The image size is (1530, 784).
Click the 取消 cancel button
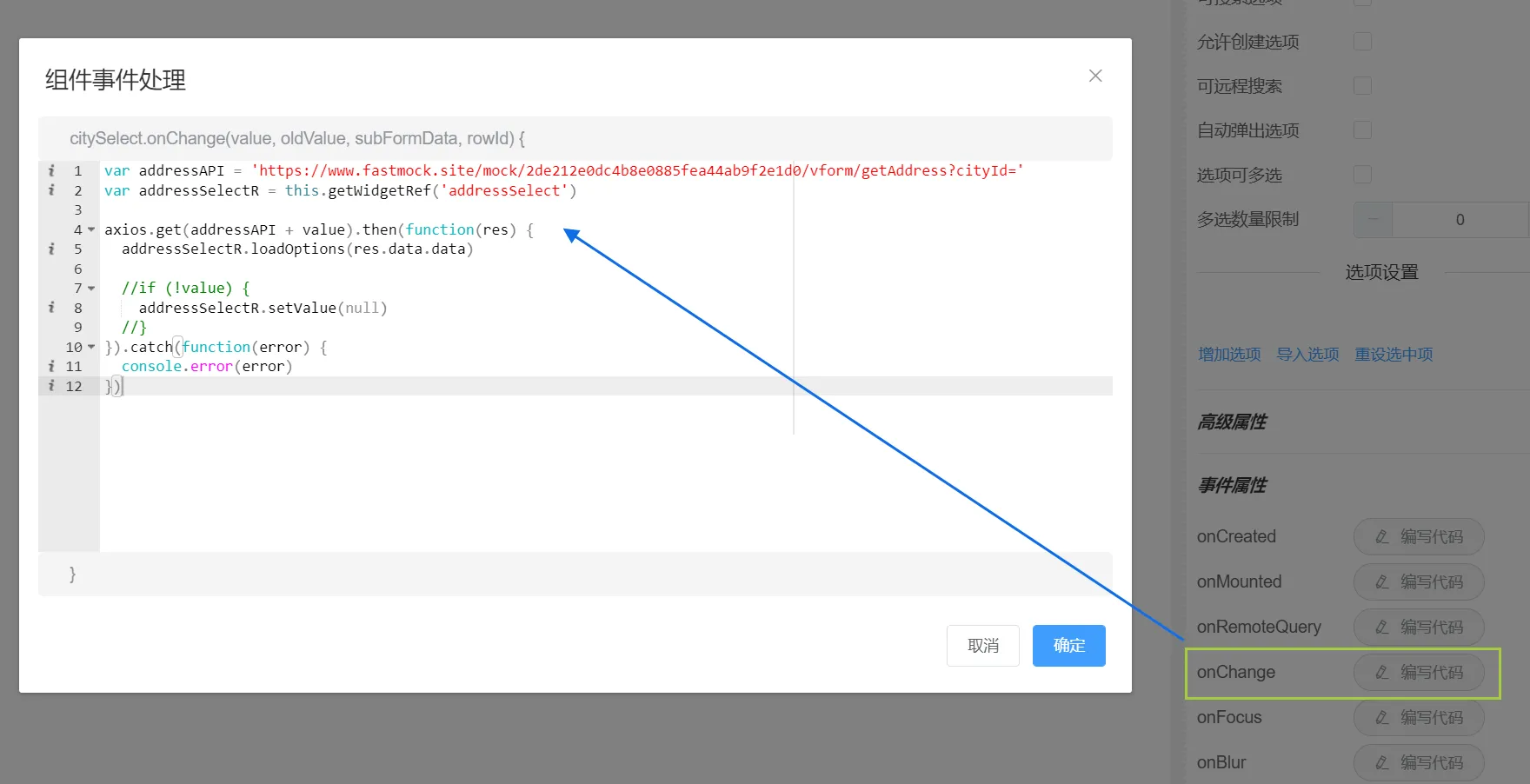[x=982, y=646]
